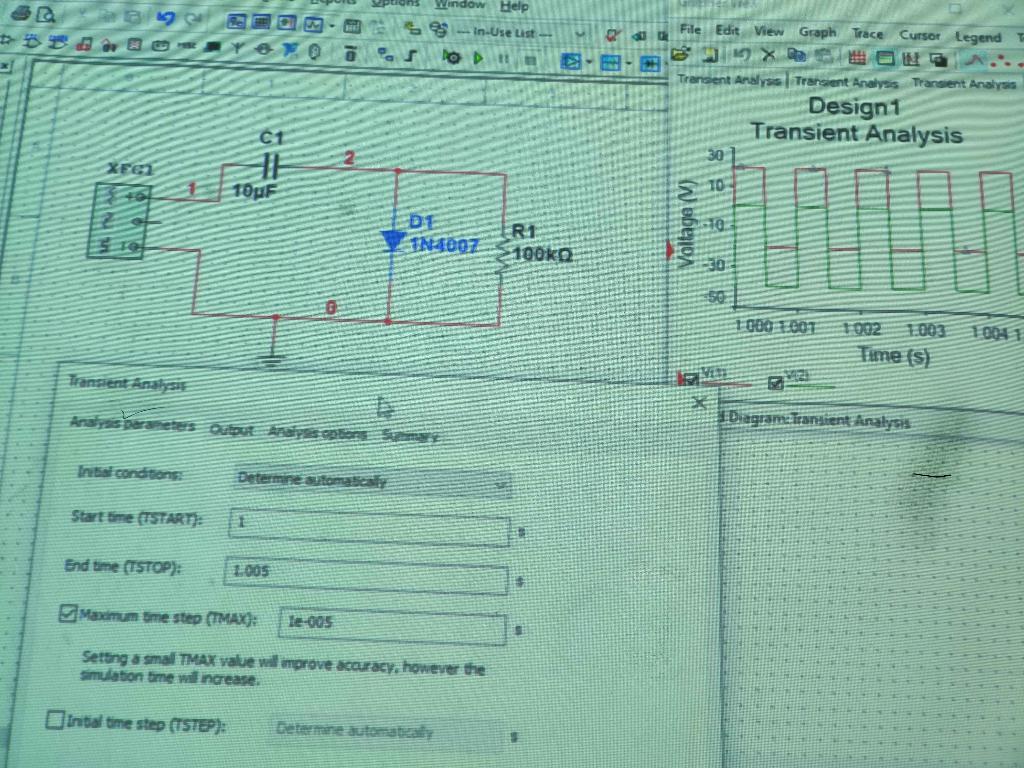Image resolution: width=1024 pixels, height=768 pixels.
Task: Close the Transient Analysis dialog
Action: (699, 403)
